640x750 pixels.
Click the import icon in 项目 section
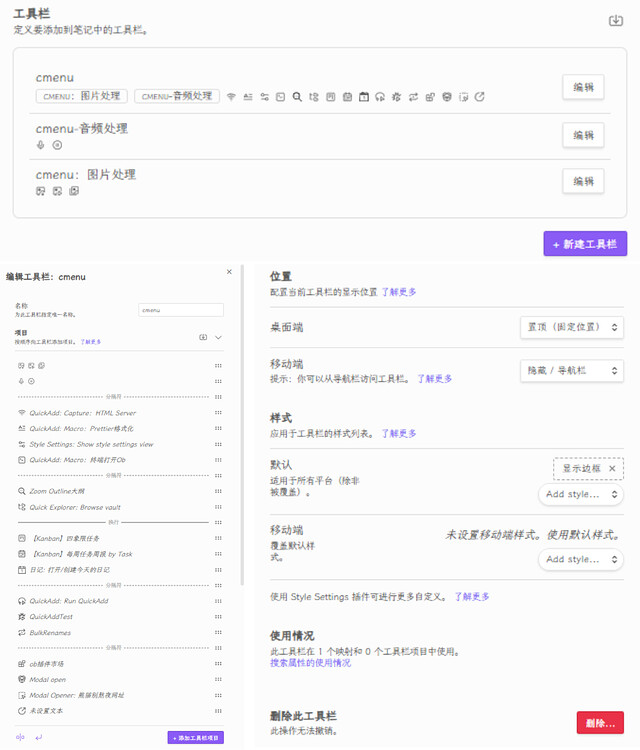(x=203, y=337)
